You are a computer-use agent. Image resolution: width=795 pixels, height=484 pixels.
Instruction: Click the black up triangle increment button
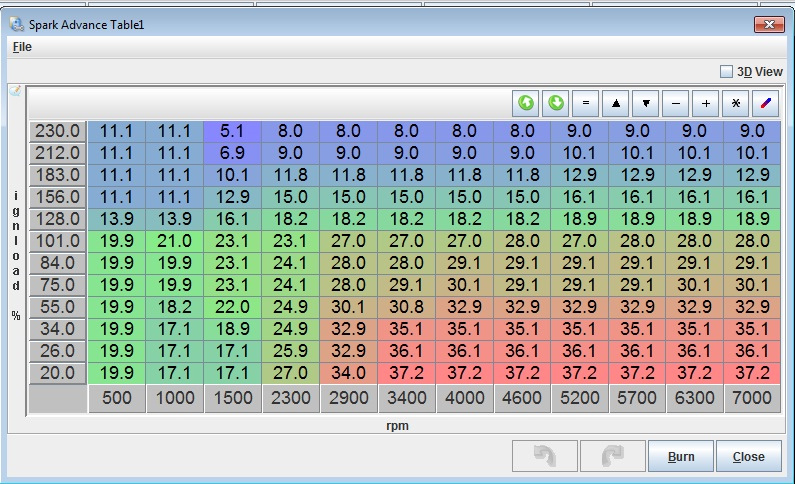[616, 103]
